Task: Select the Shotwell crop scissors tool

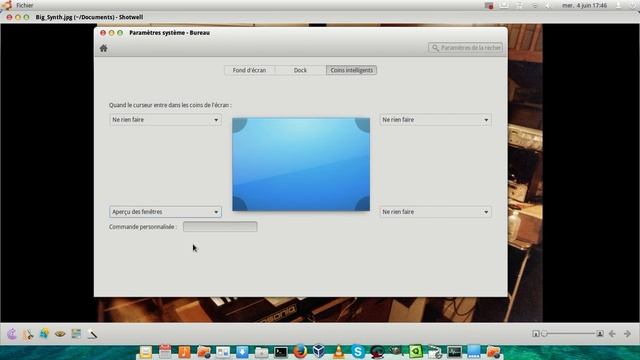Action: [28, 334]
